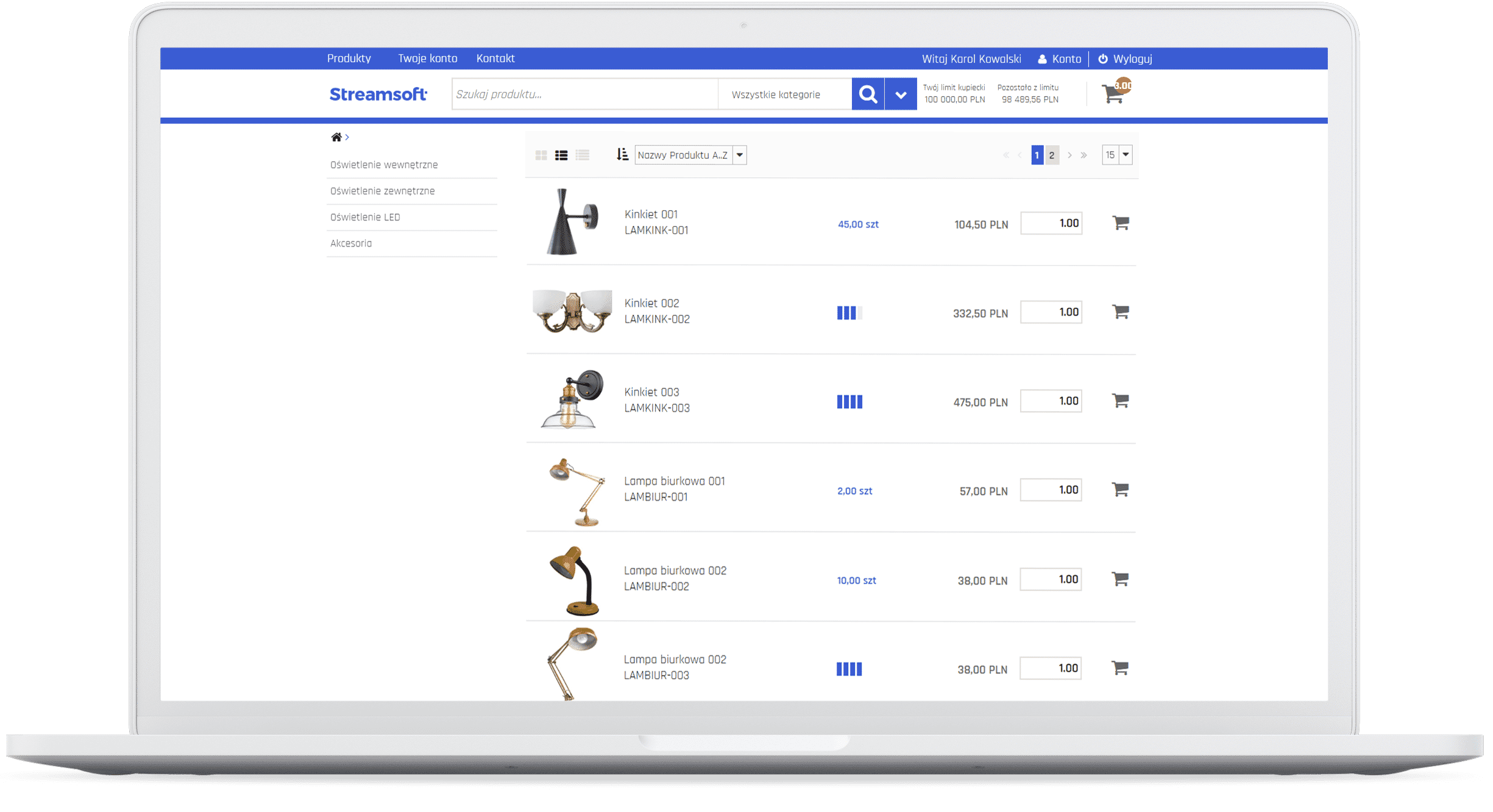This screenshot has height=812, width=1493.
Task: Add Kinkiet 003 to cart
Action: click(1120, 401)
